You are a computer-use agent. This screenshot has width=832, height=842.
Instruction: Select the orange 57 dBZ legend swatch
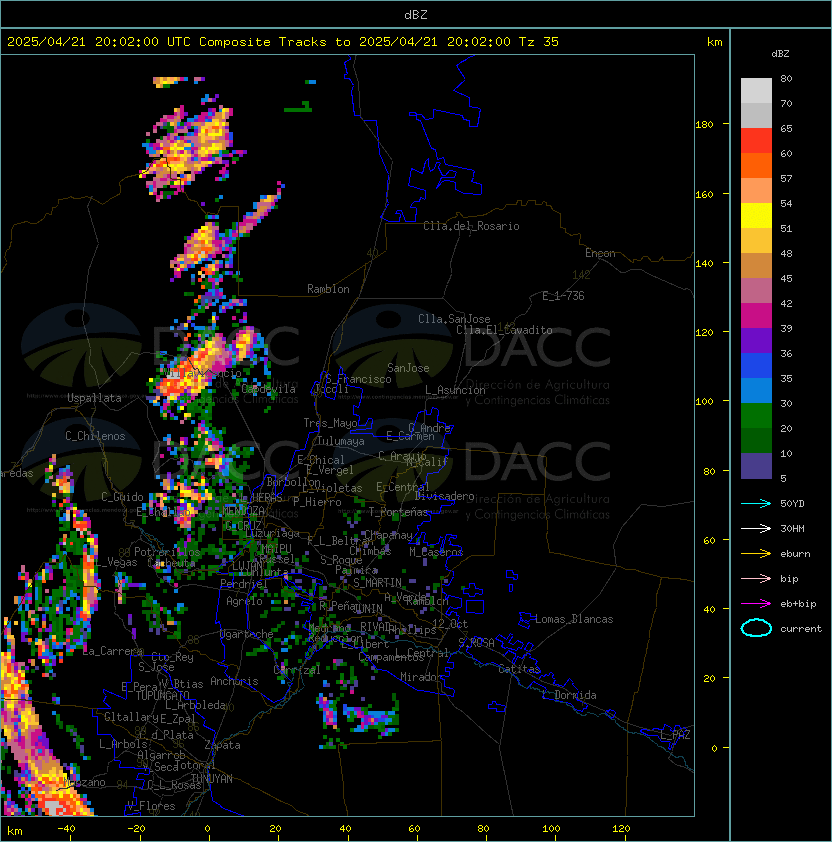[756, 166]
